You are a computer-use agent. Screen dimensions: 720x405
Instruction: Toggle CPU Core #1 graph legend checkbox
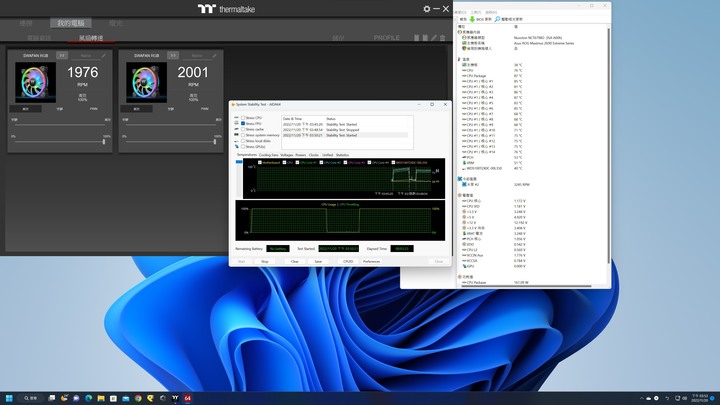pyautogui.click(x=297, y=163)
